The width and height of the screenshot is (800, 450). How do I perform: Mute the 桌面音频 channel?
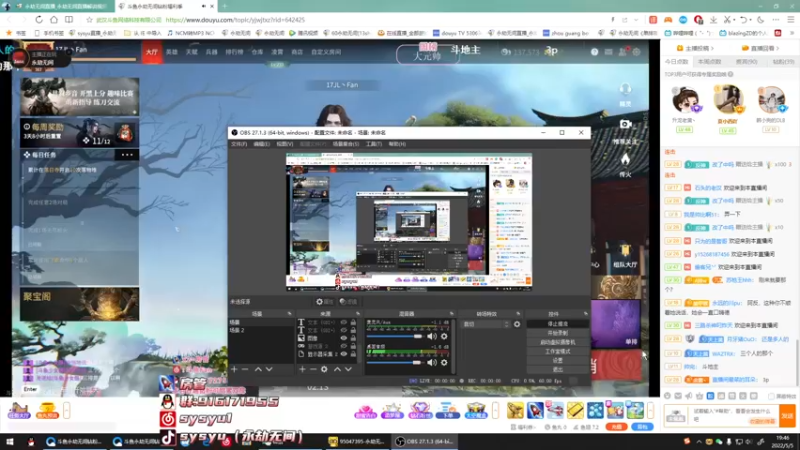pos(432,362)
